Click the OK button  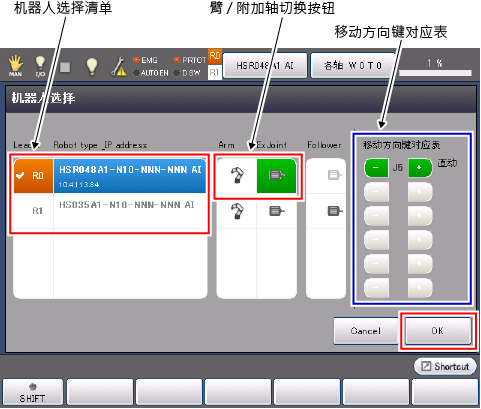point(438,331)
